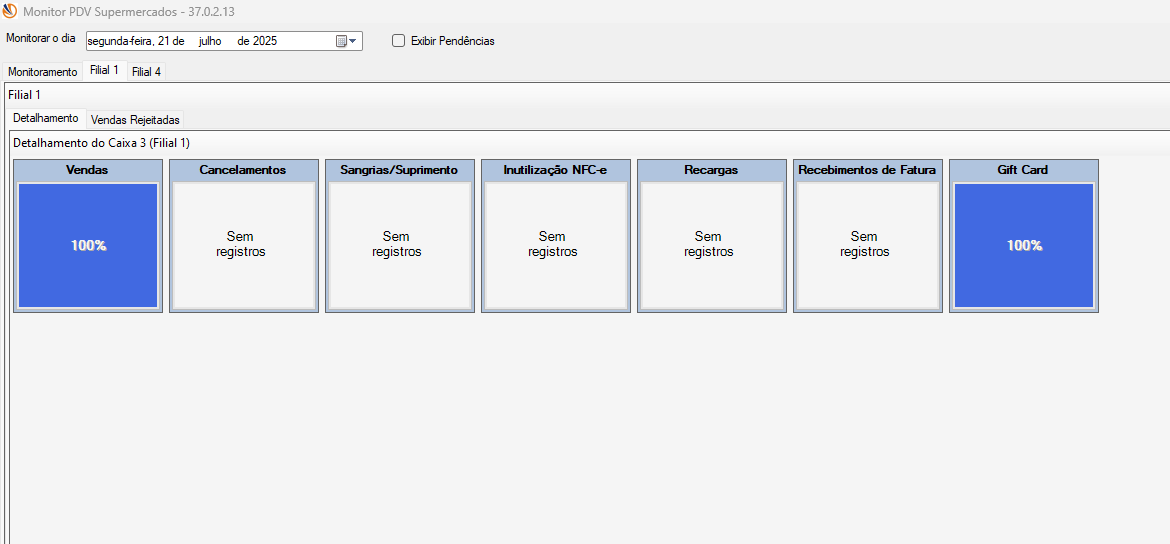Click the 'Gift Card' tile header
1170x544 pixels.
point(1023,170)
